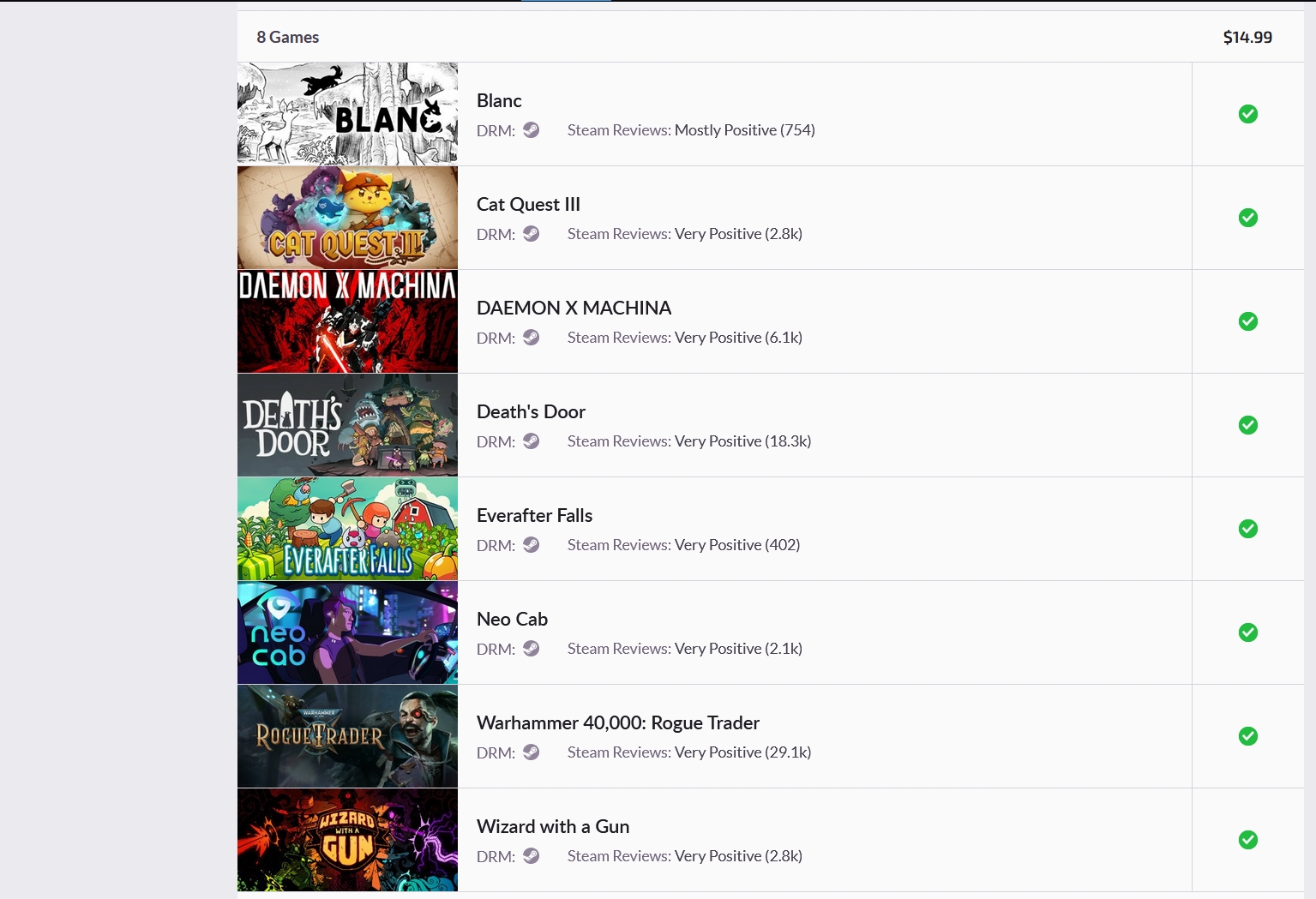The image size is (1316, 899).
Task: Click the Steam DRM icon for Cat Quest III
Action: (x=532, y=234)
